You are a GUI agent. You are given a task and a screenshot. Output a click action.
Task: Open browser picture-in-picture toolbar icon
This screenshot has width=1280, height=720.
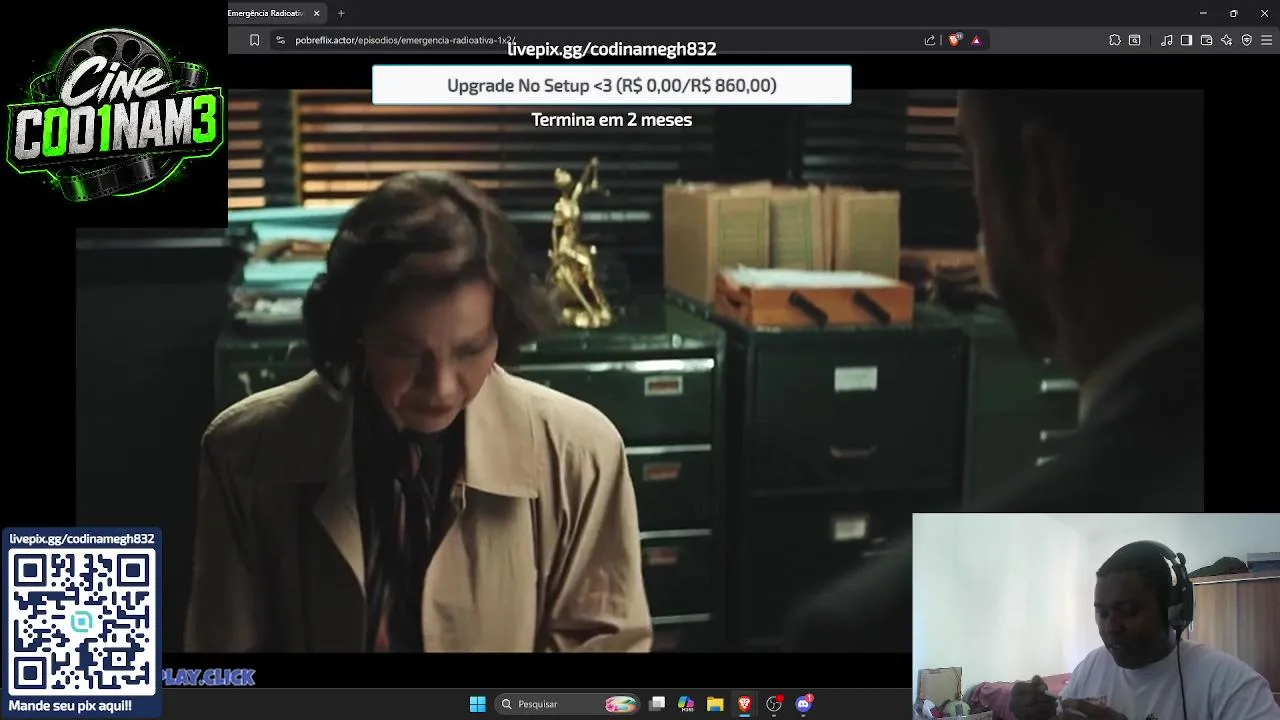coord(1135,40)
